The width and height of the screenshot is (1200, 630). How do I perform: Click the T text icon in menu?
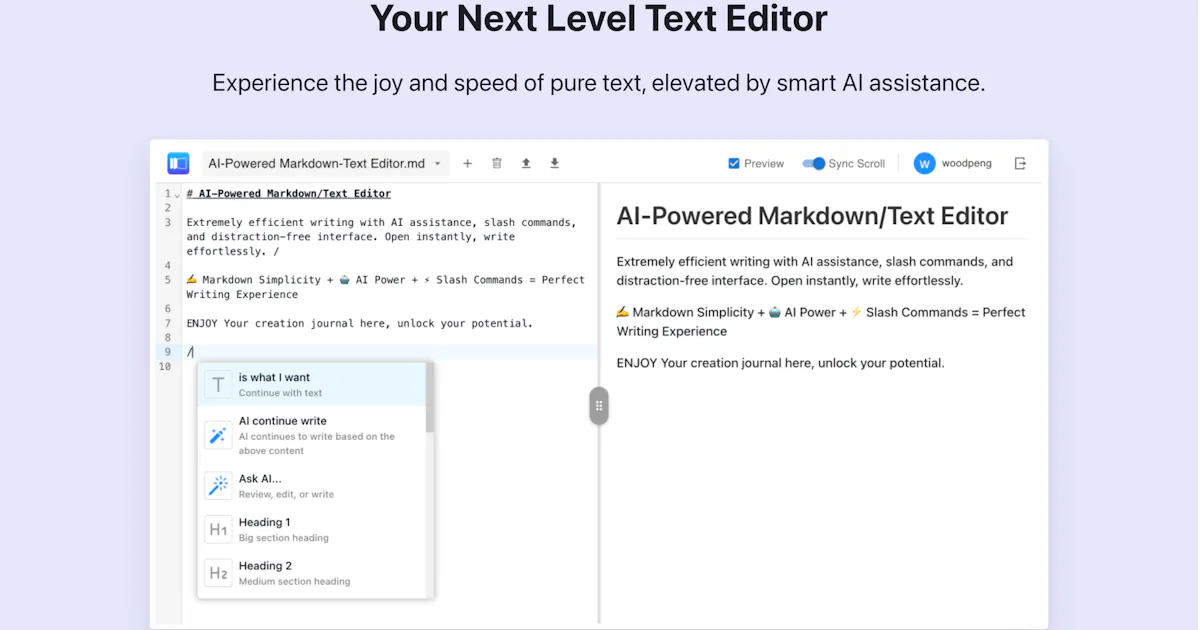(218, 385)
